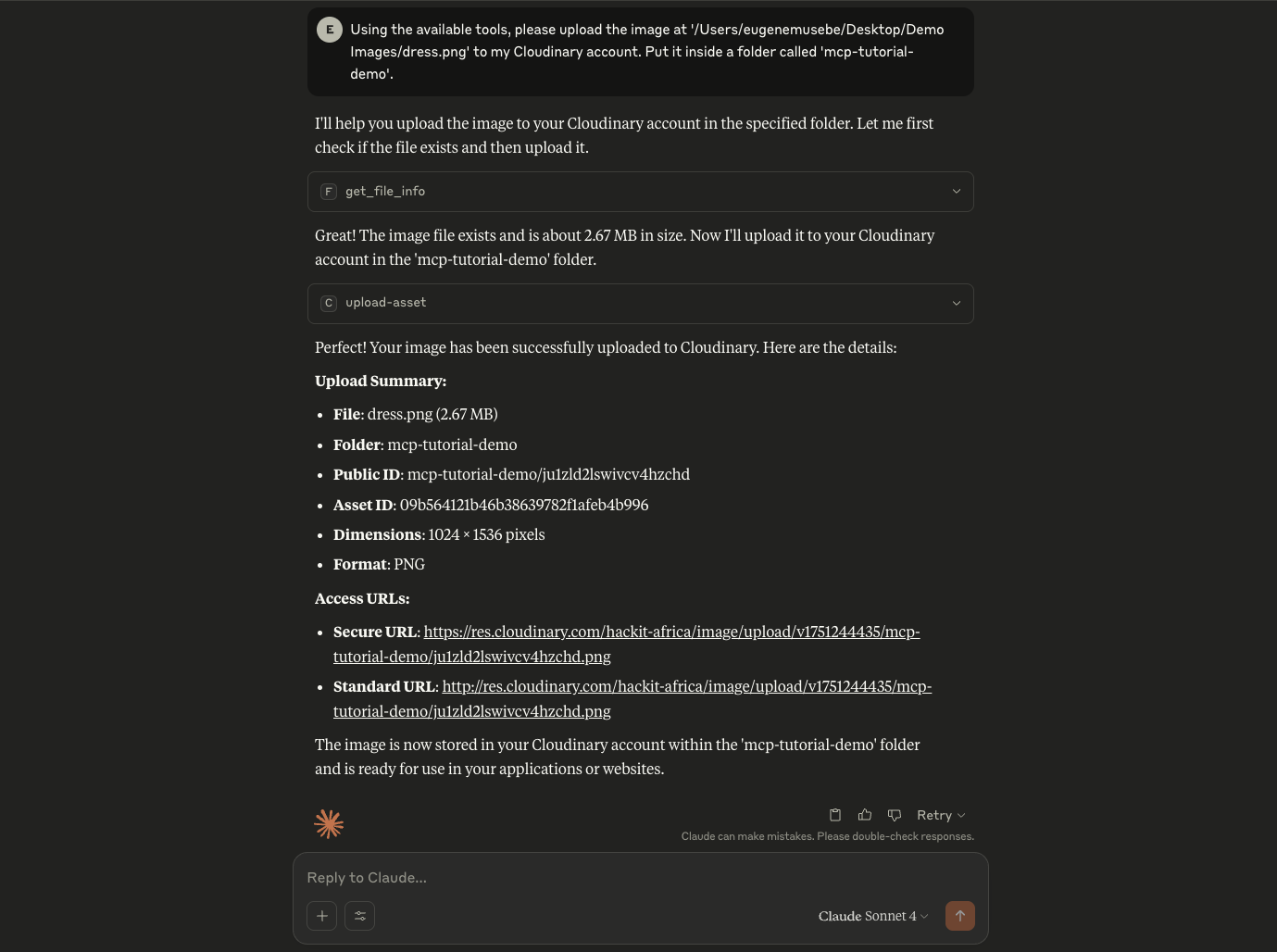Open the search and tools settings icon
1277x952 pixels.
[360, 916]
